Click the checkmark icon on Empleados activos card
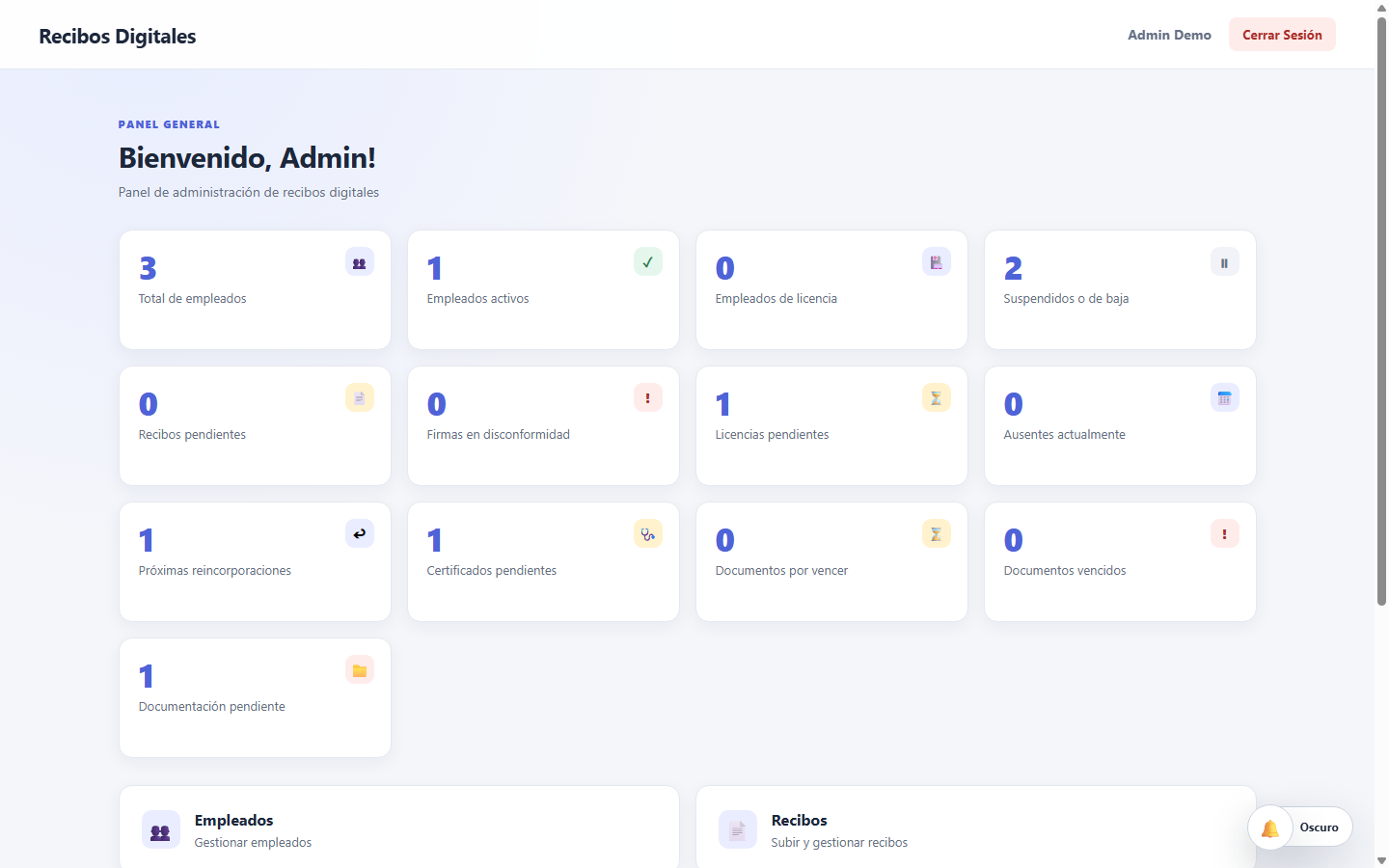 648,262
